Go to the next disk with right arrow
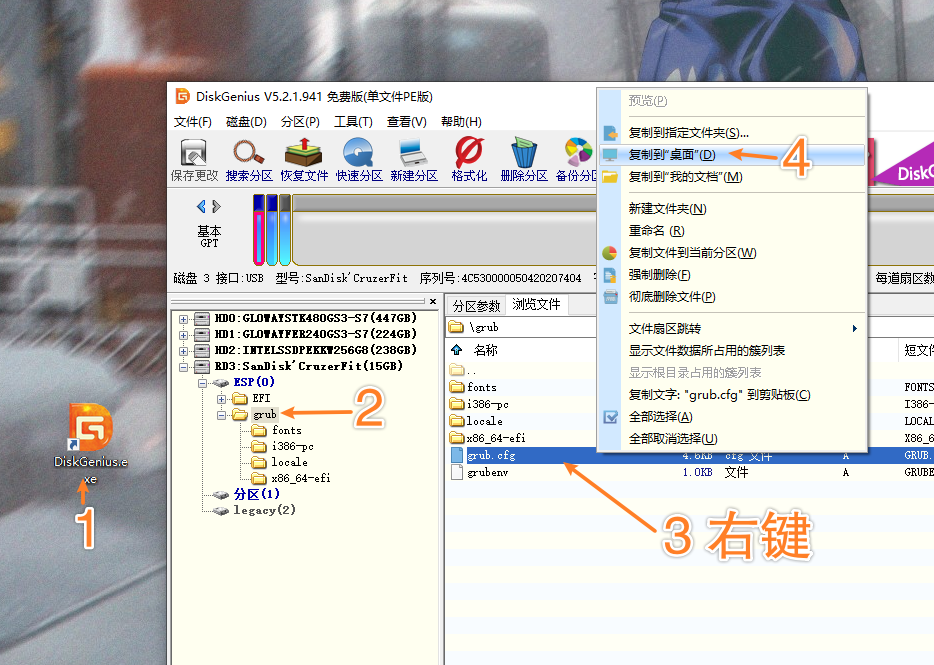The width and height of the screenshot is (934, 665). click(x=216, y=206)
